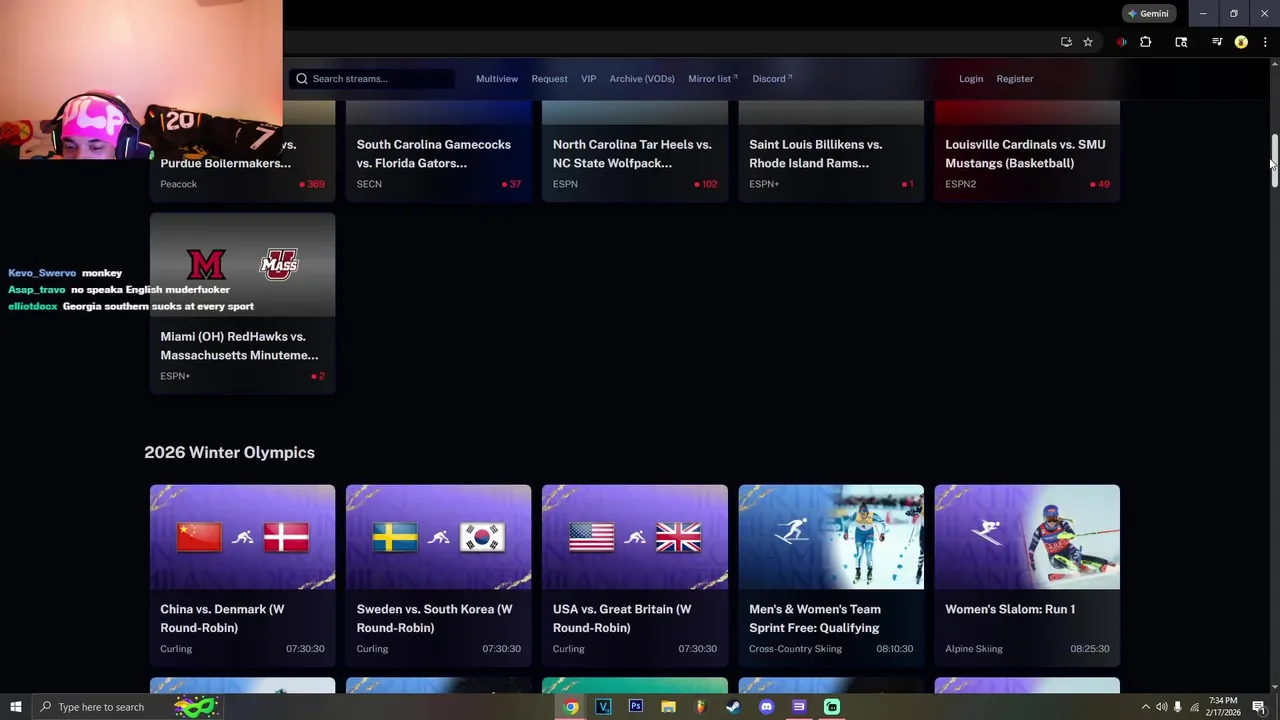Click the Gemini button in Chrome
1280x720 pixels.
[x=1148, y=14]
